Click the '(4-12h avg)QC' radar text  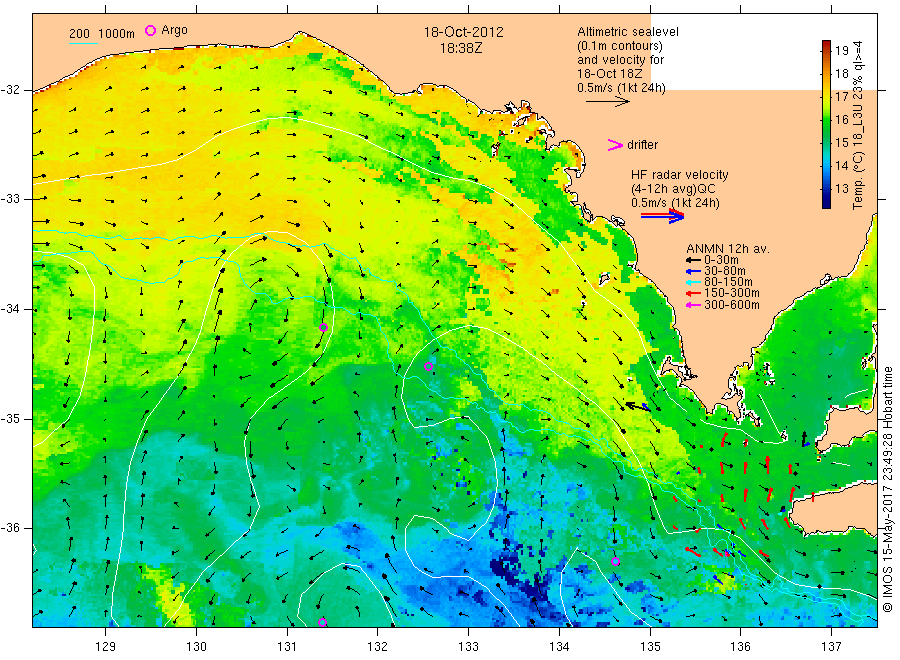(673, 189)
